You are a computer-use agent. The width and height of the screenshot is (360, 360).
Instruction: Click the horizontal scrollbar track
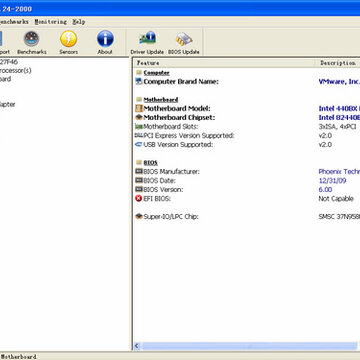coord(250,346)
